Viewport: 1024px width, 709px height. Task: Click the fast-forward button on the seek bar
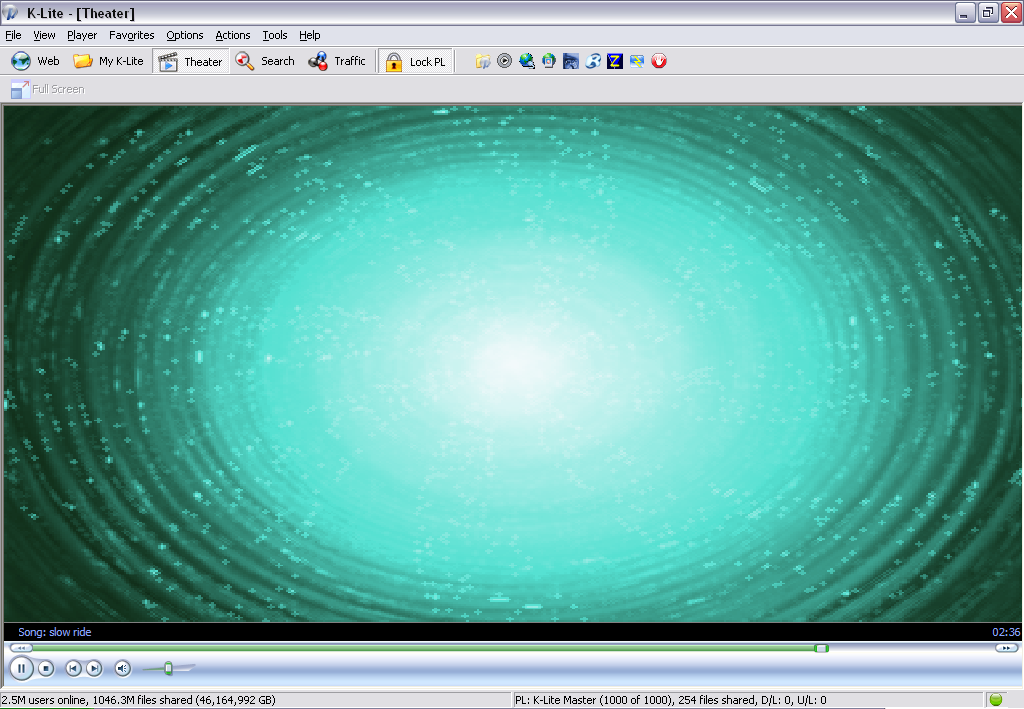click(x=1006, y=648)
